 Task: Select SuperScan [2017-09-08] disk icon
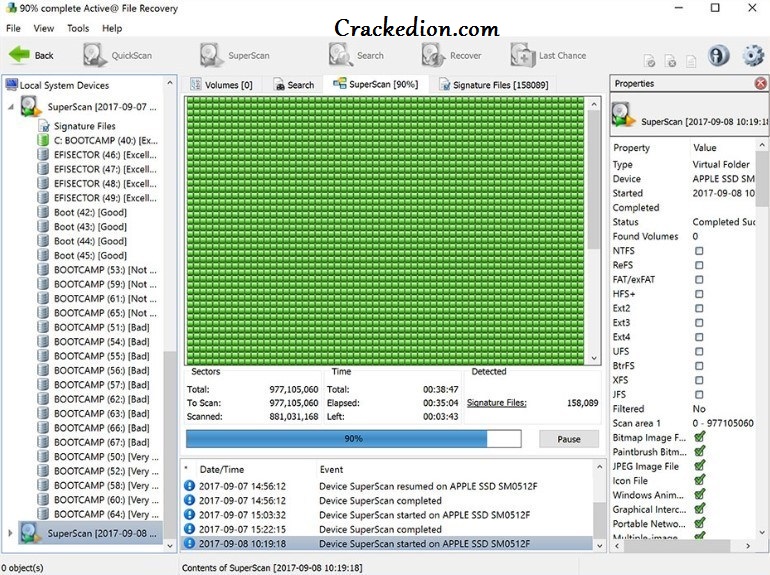tap(31, 533)
